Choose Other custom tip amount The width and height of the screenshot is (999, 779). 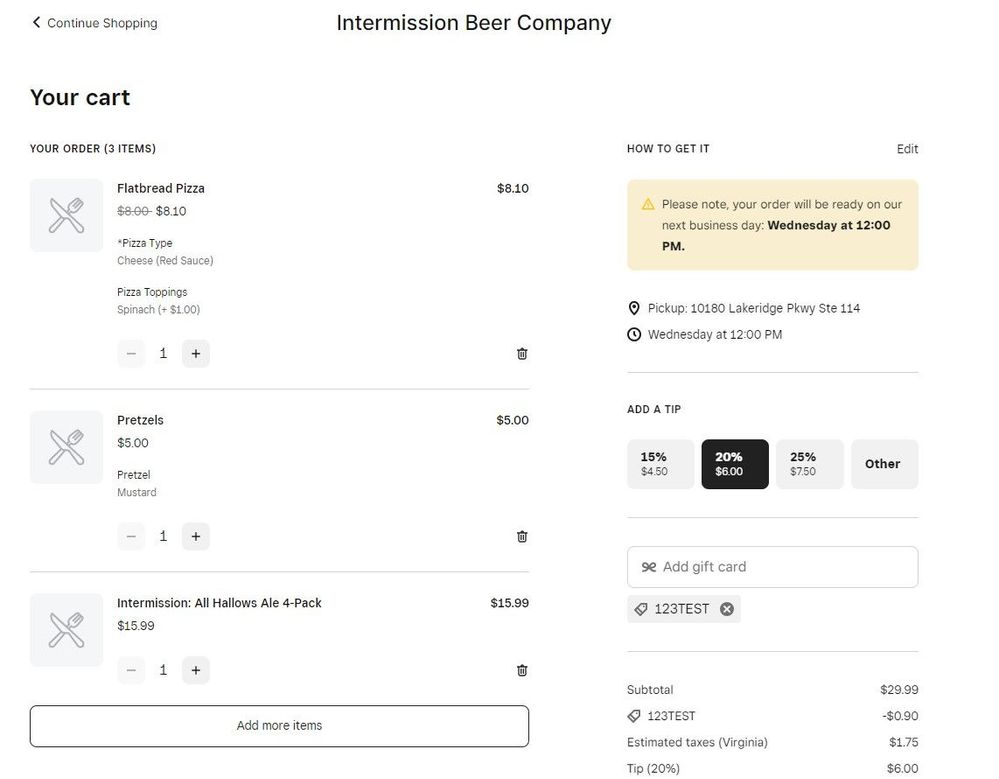tap(884, 464)
